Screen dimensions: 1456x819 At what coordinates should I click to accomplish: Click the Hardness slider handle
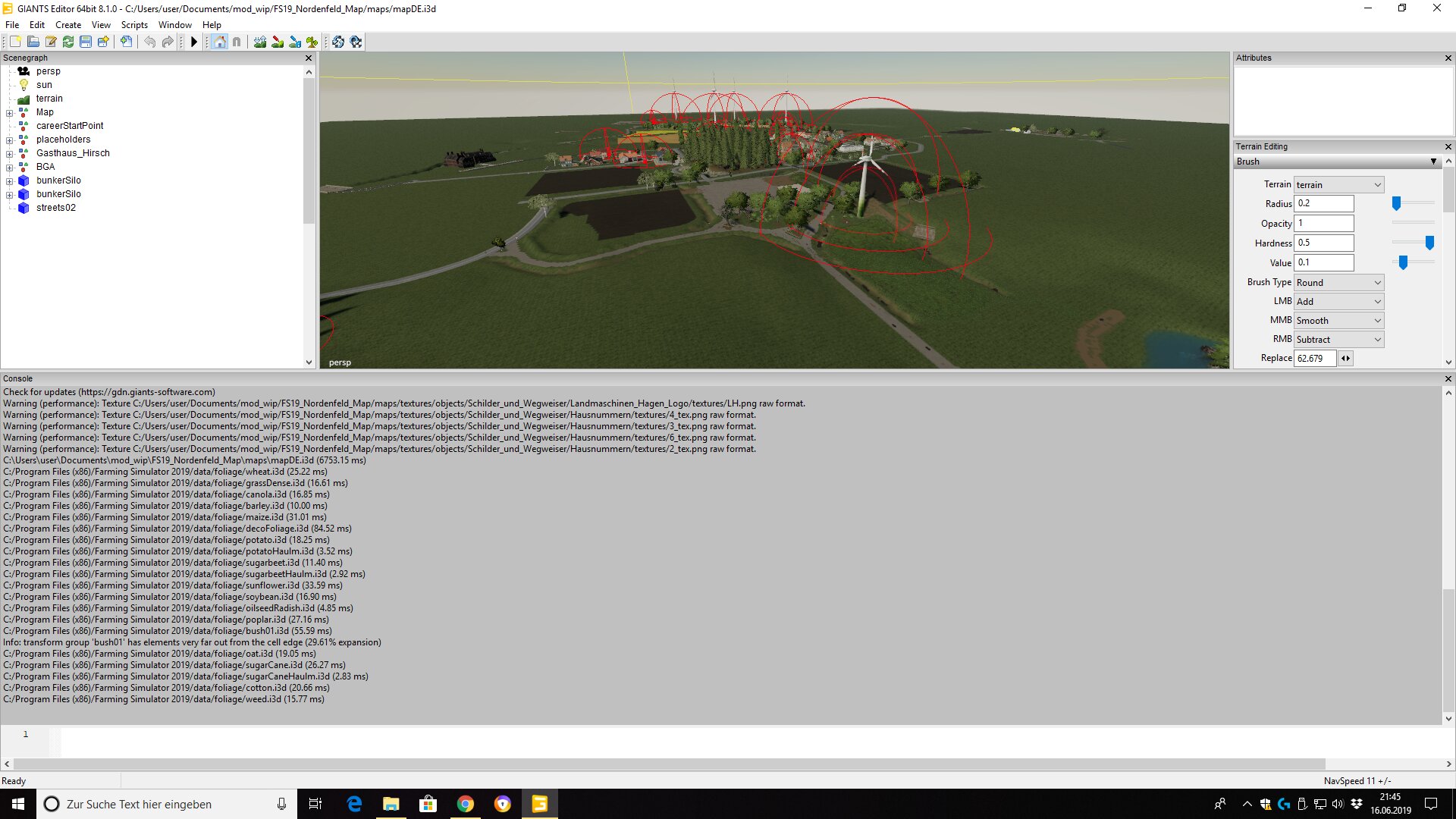click(x=1429, y=243)
